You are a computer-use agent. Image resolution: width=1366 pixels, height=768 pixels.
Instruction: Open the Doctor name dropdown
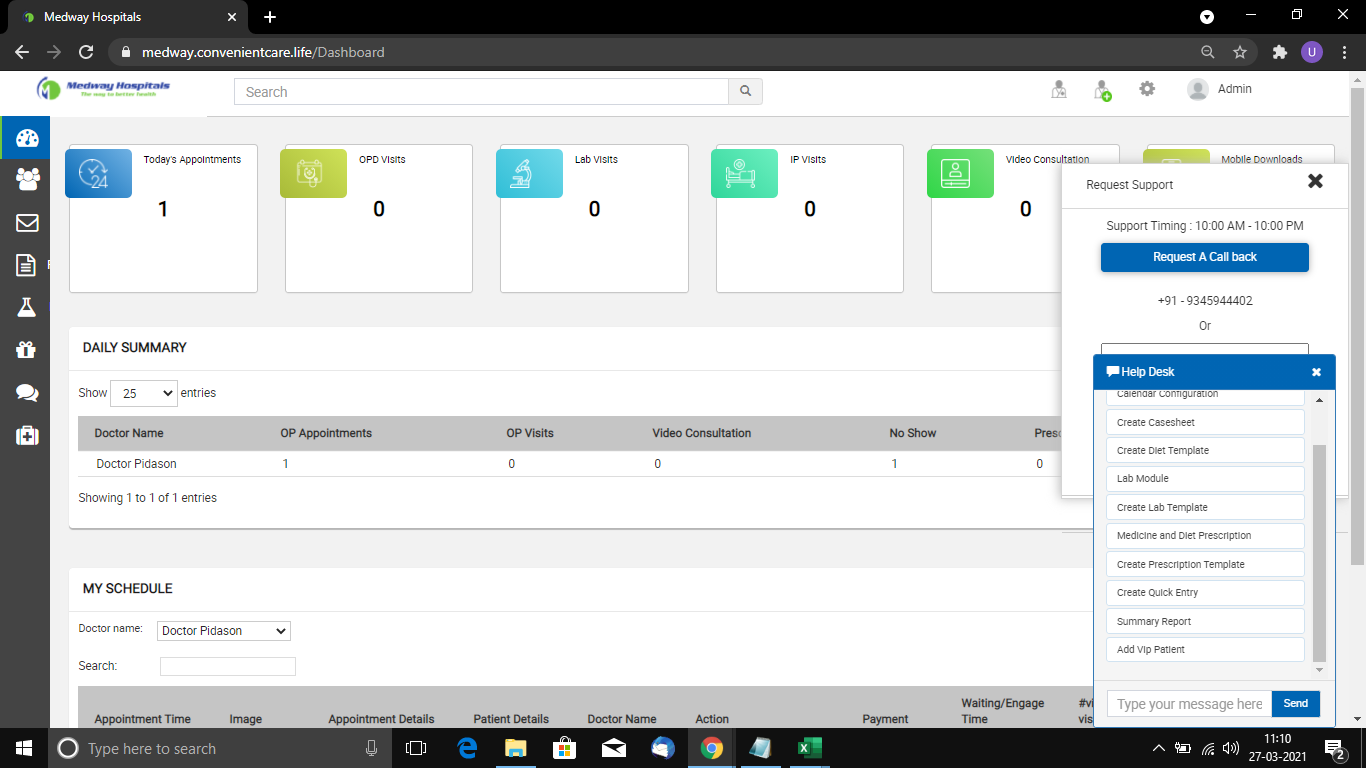pos(224,631)
